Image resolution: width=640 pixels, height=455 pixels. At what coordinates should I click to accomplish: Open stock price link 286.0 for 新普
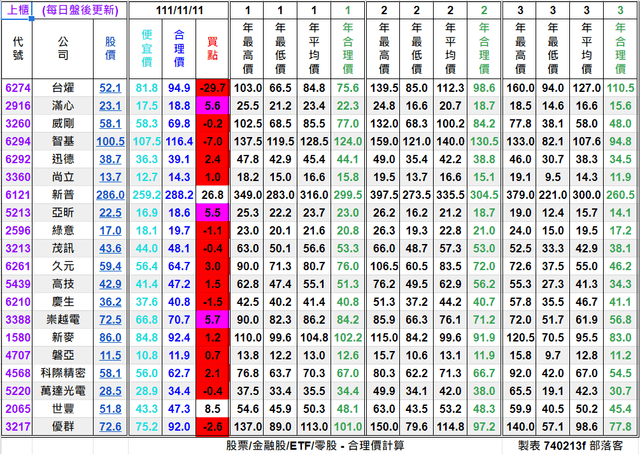(110, 195)
